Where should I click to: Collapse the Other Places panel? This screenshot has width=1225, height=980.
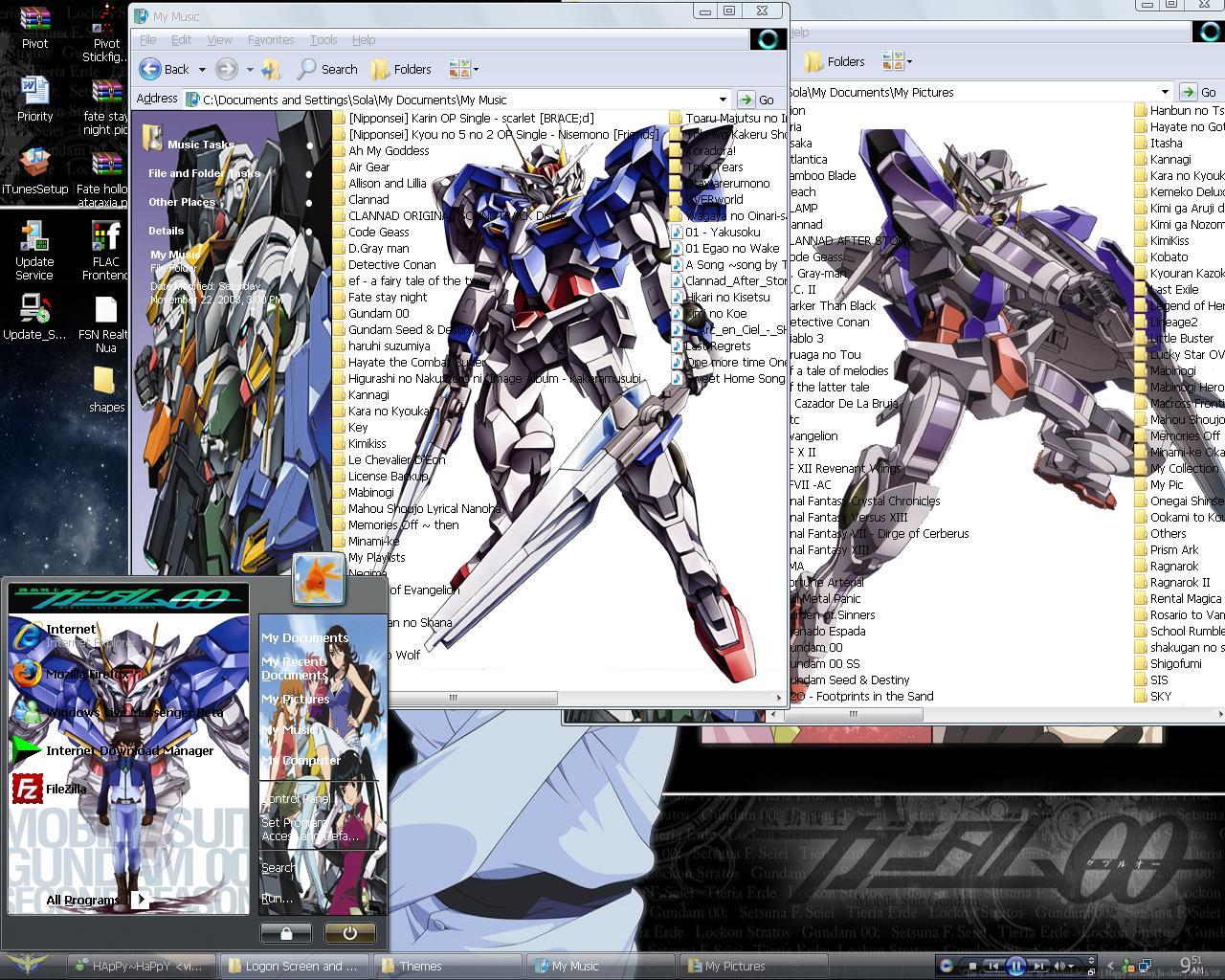pyautogui.click(x=309, y=203)
